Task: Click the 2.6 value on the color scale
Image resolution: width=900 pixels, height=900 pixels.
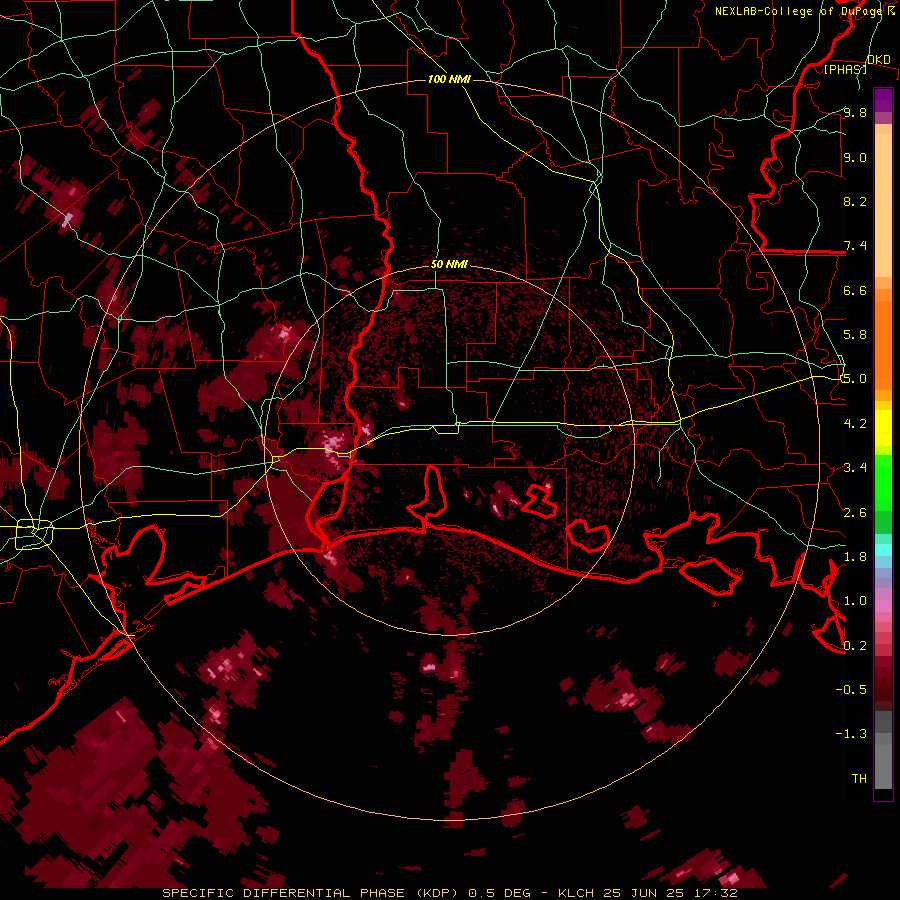Action: [x=855, y=512]
